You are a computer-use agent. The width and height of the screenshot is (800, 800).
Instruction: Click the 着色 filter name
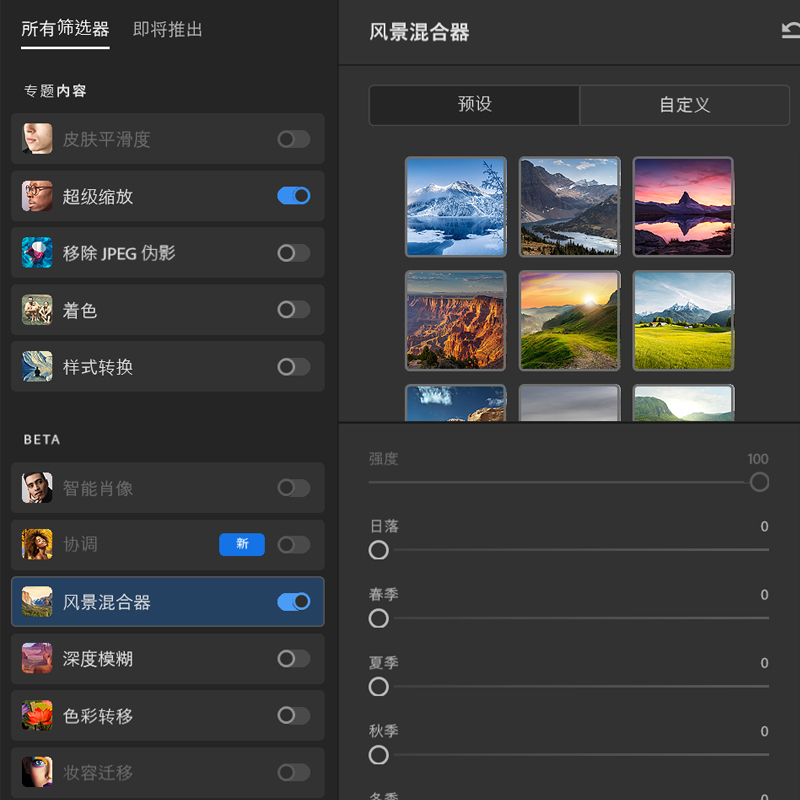(80, 310)
